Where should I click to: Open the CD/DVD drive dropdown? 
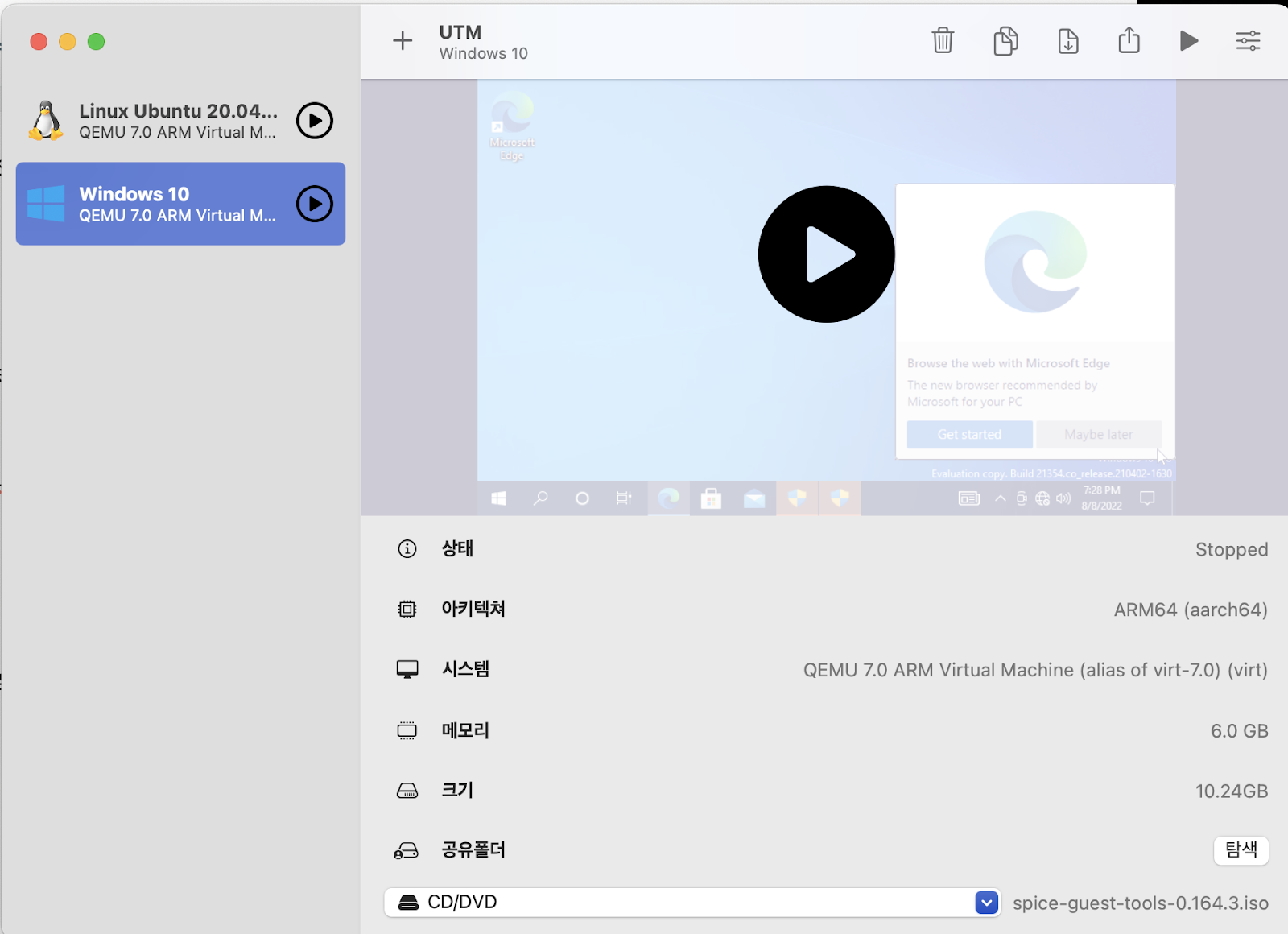pyautogui.click(x=692, y=903)
